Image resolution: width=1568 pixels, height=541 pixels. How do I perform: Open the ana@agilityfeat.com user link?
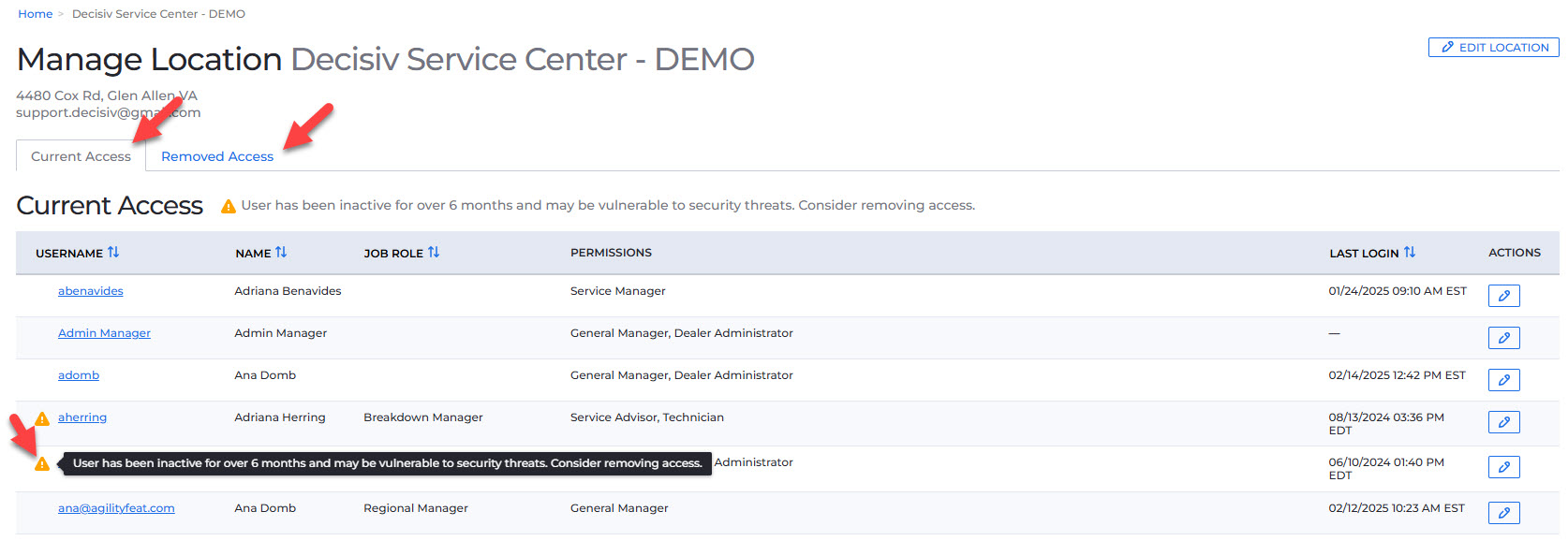(x=116, y=508)
